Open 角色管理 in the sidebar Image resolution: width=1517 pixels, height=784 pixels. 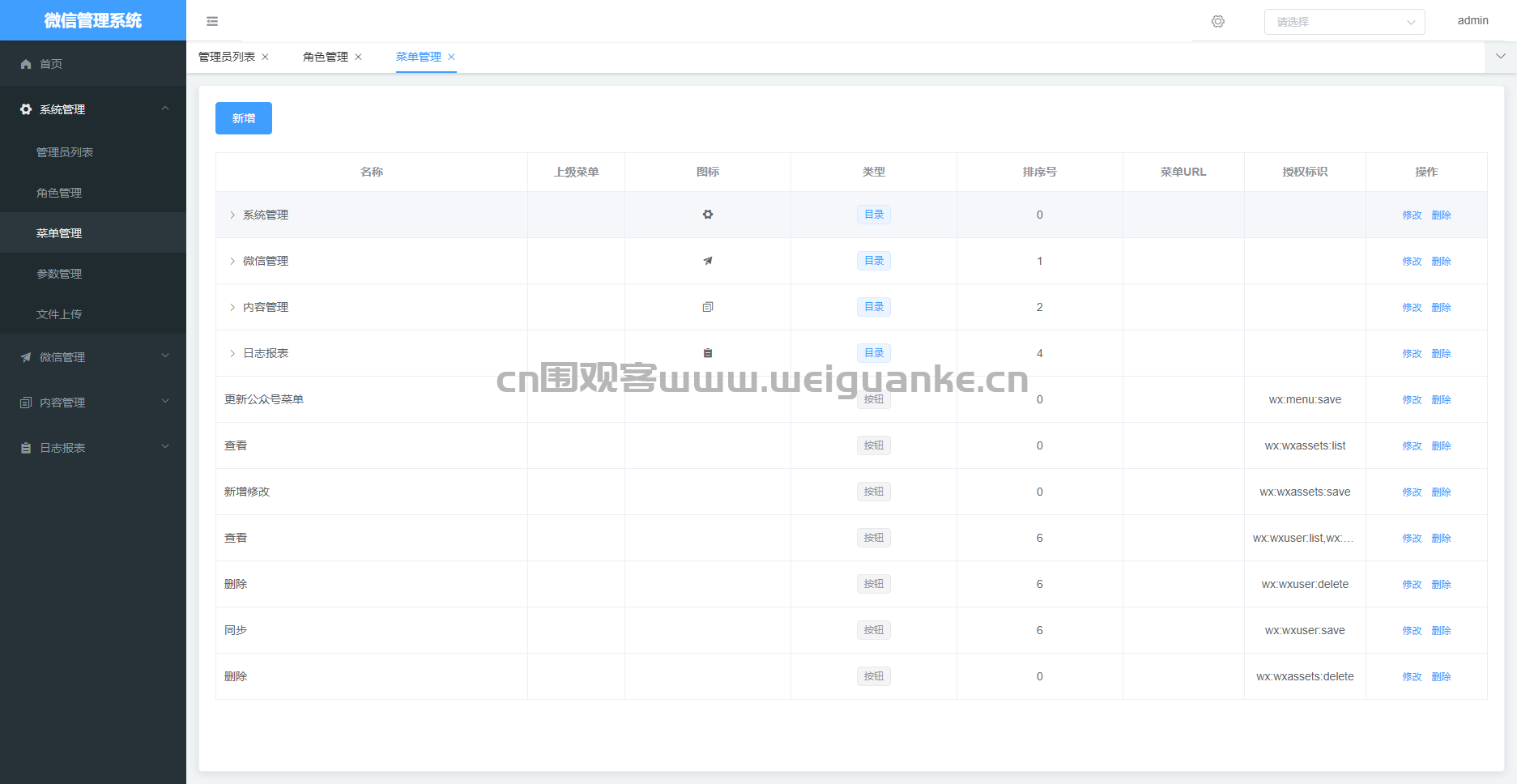click(93, 193)
